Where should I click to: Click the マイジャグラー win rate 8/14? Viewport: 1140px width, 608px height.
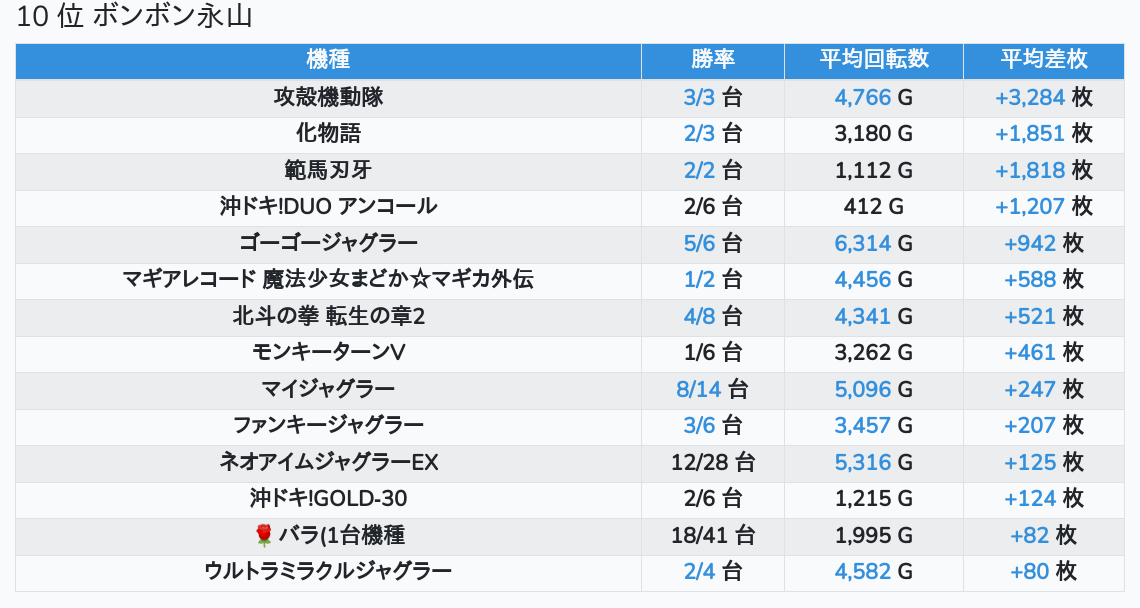(697, 390)
